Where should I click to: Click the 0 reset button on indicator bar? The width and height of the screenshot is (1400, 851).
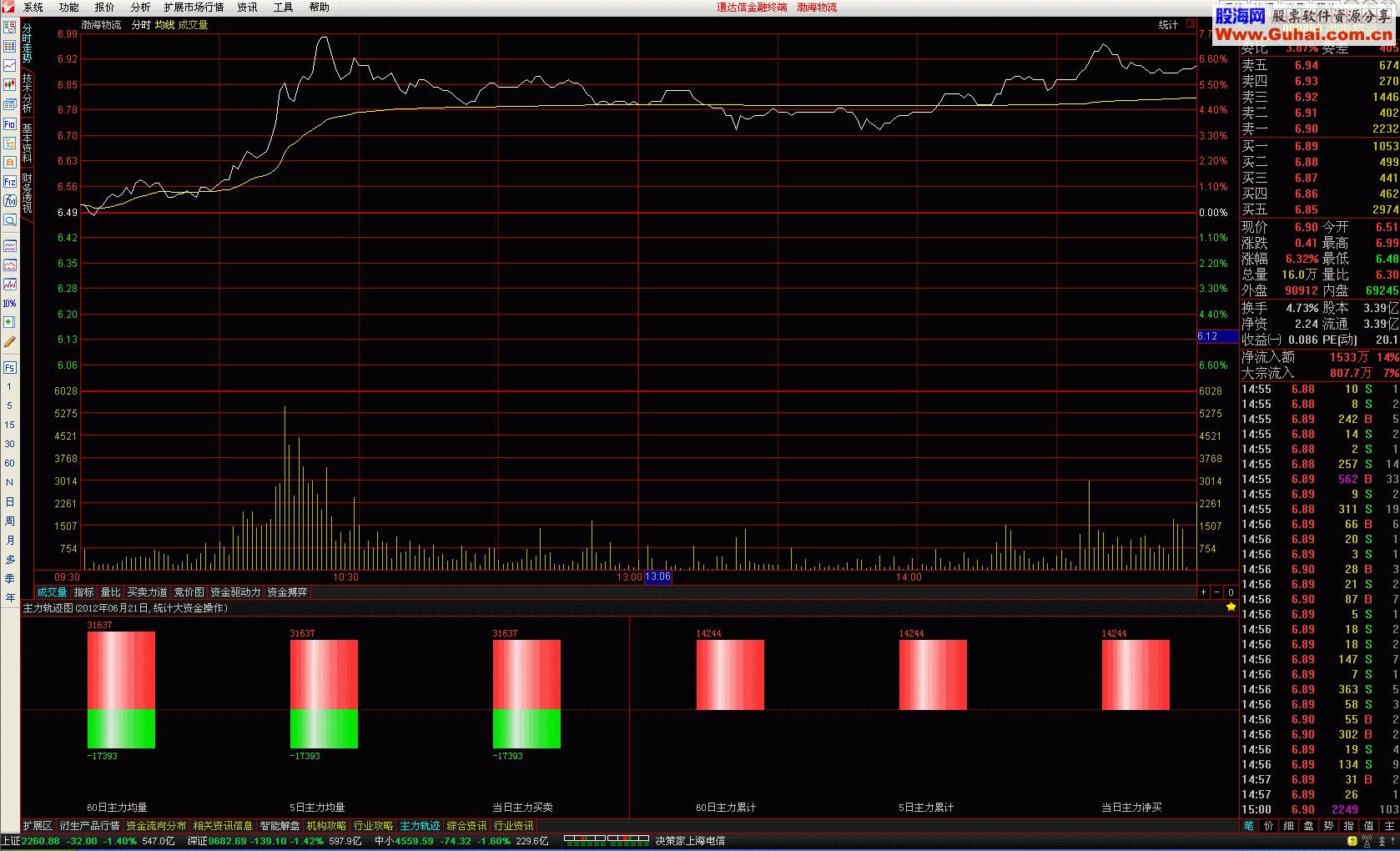(x=1231, y=592)
